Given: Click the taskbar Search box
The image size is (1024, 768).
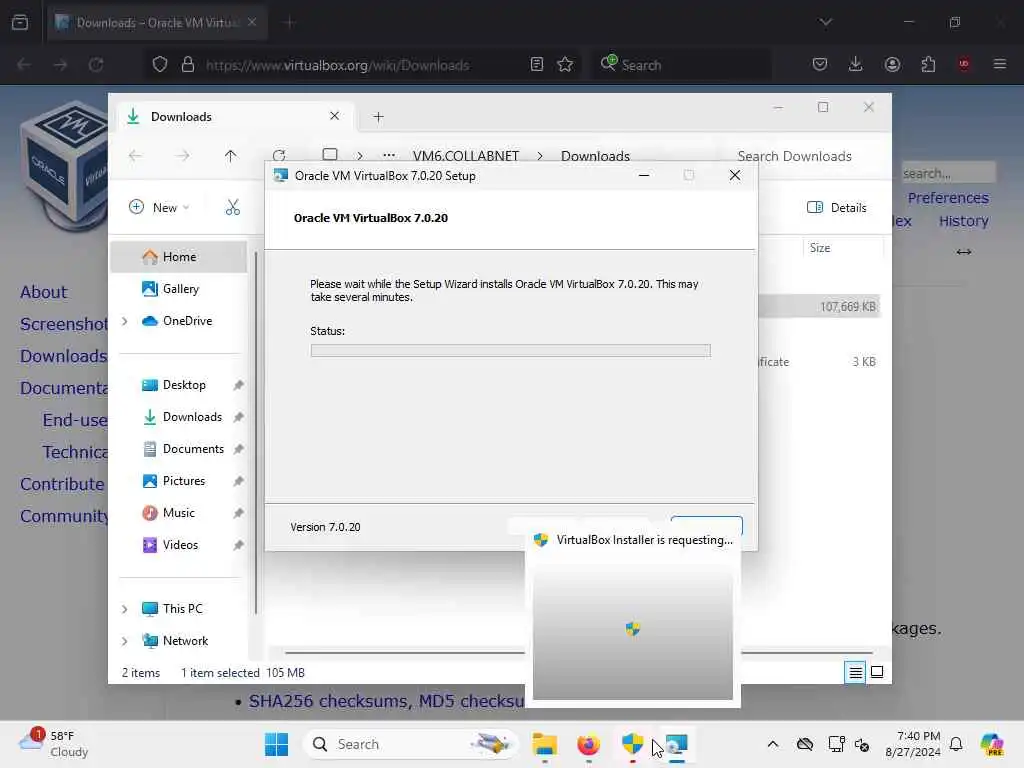Looking at the screenshot, I should coord(410,744).
